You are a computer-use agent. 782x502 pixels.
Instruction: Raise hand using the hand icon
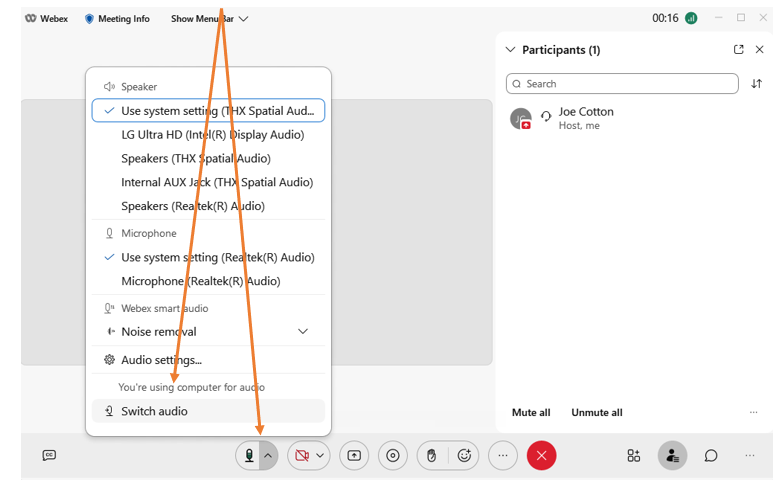point(432,455)
